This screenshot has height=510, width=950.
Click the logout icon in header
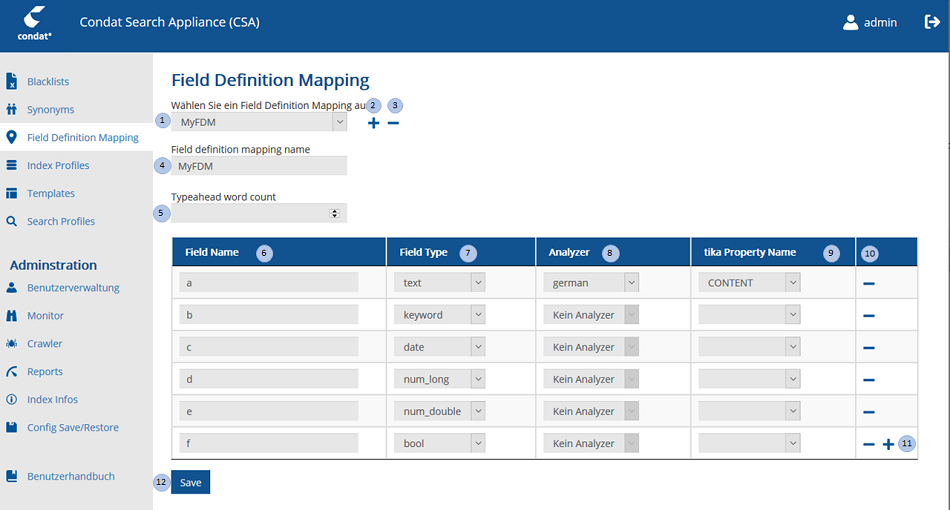932,22
